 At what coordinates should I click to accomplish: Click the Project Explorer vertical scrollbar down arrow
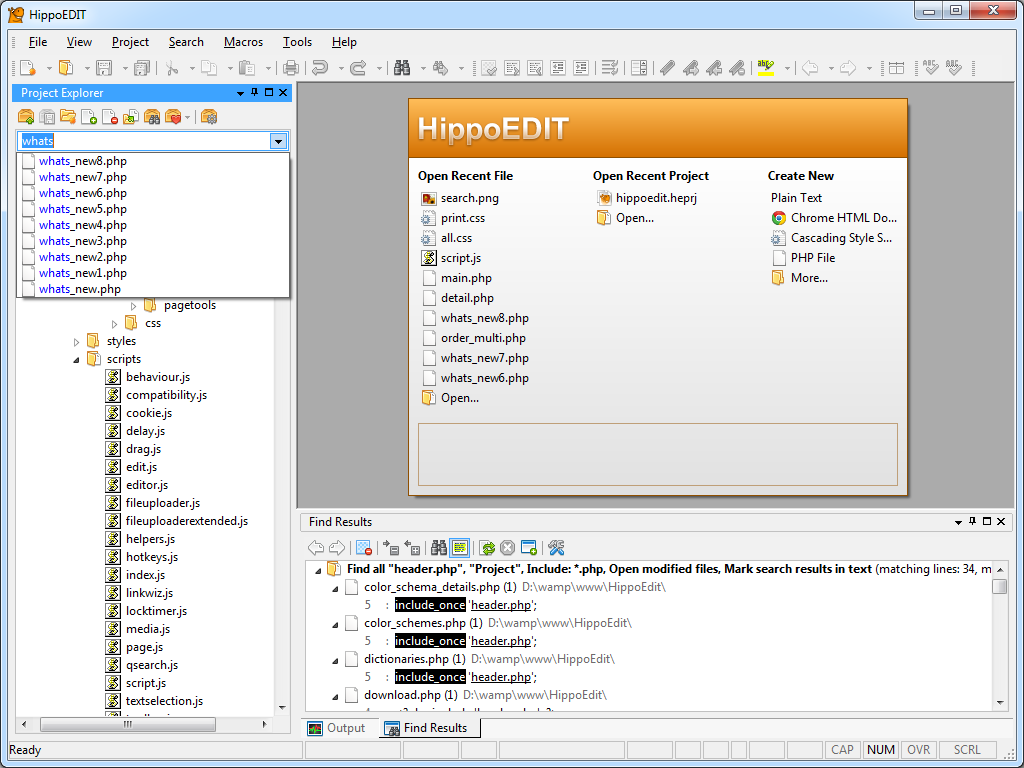pos(282,708)
